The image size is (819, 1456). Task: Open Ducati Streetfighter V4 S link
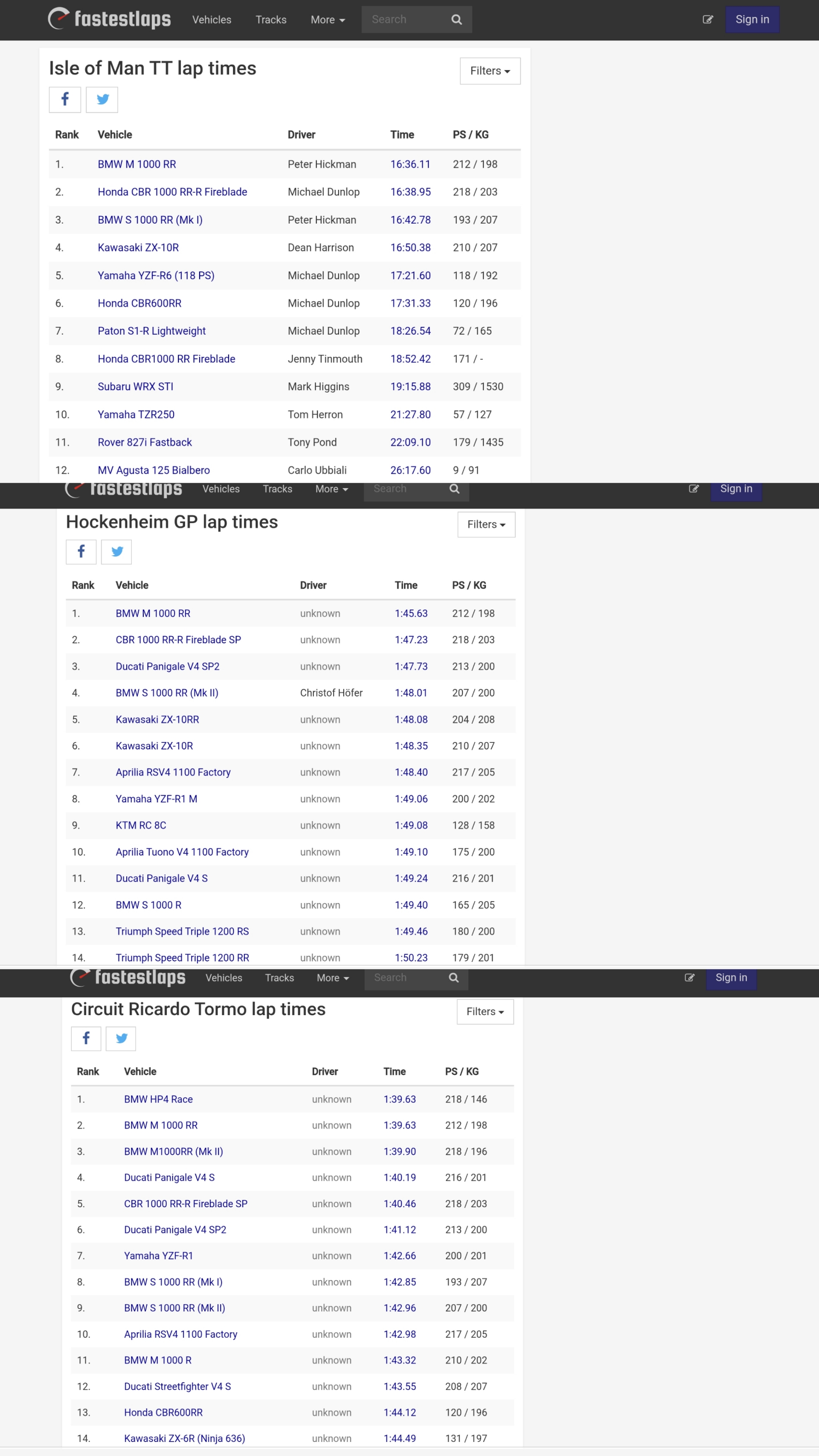pos(177,1387)
